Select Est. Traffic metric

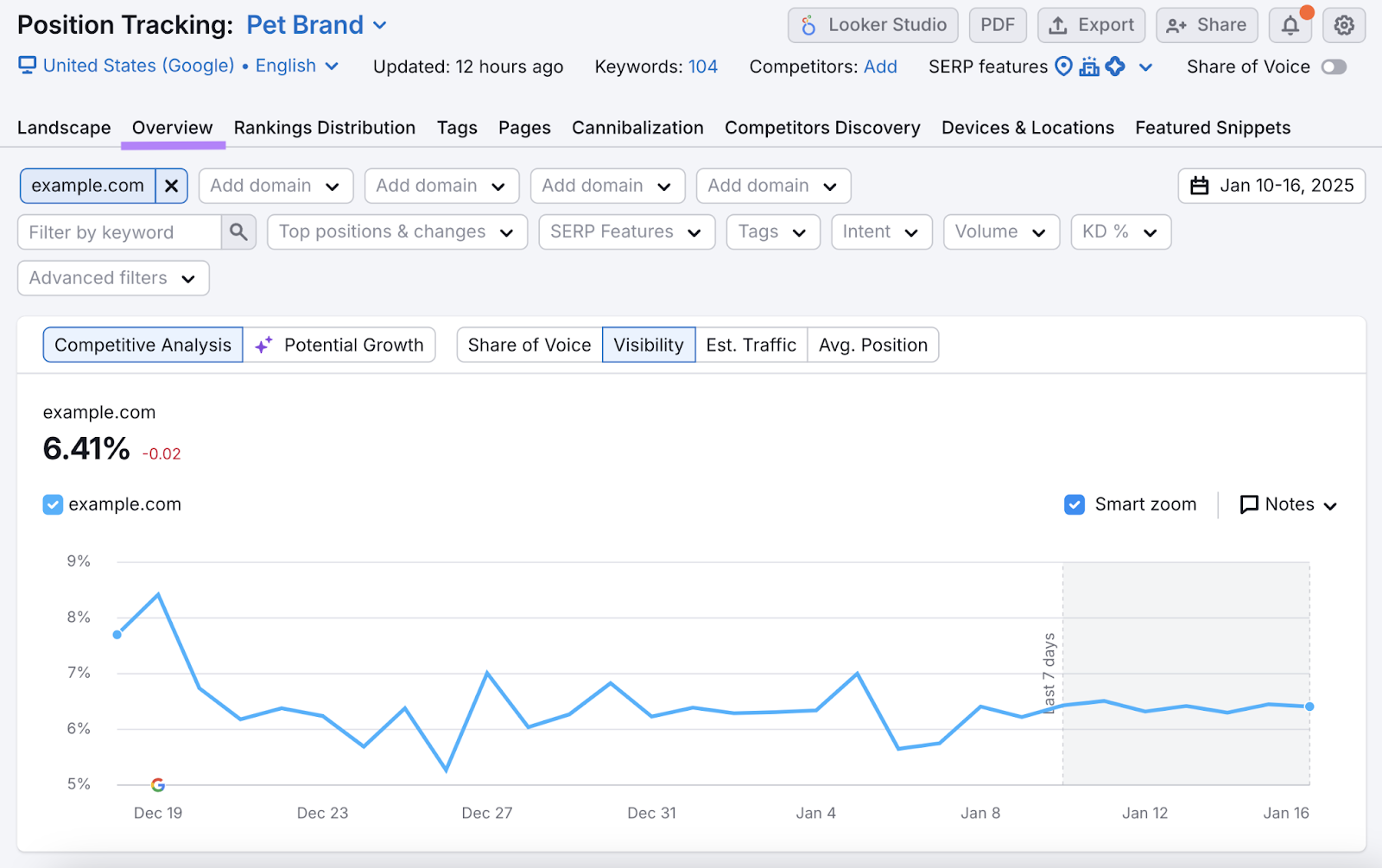point(751,345)
